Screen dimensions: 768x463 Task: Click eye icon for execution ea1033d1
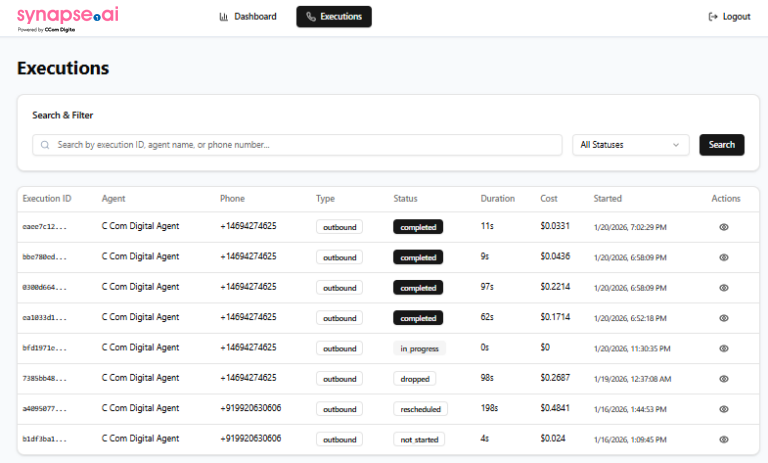pos(724,318)
